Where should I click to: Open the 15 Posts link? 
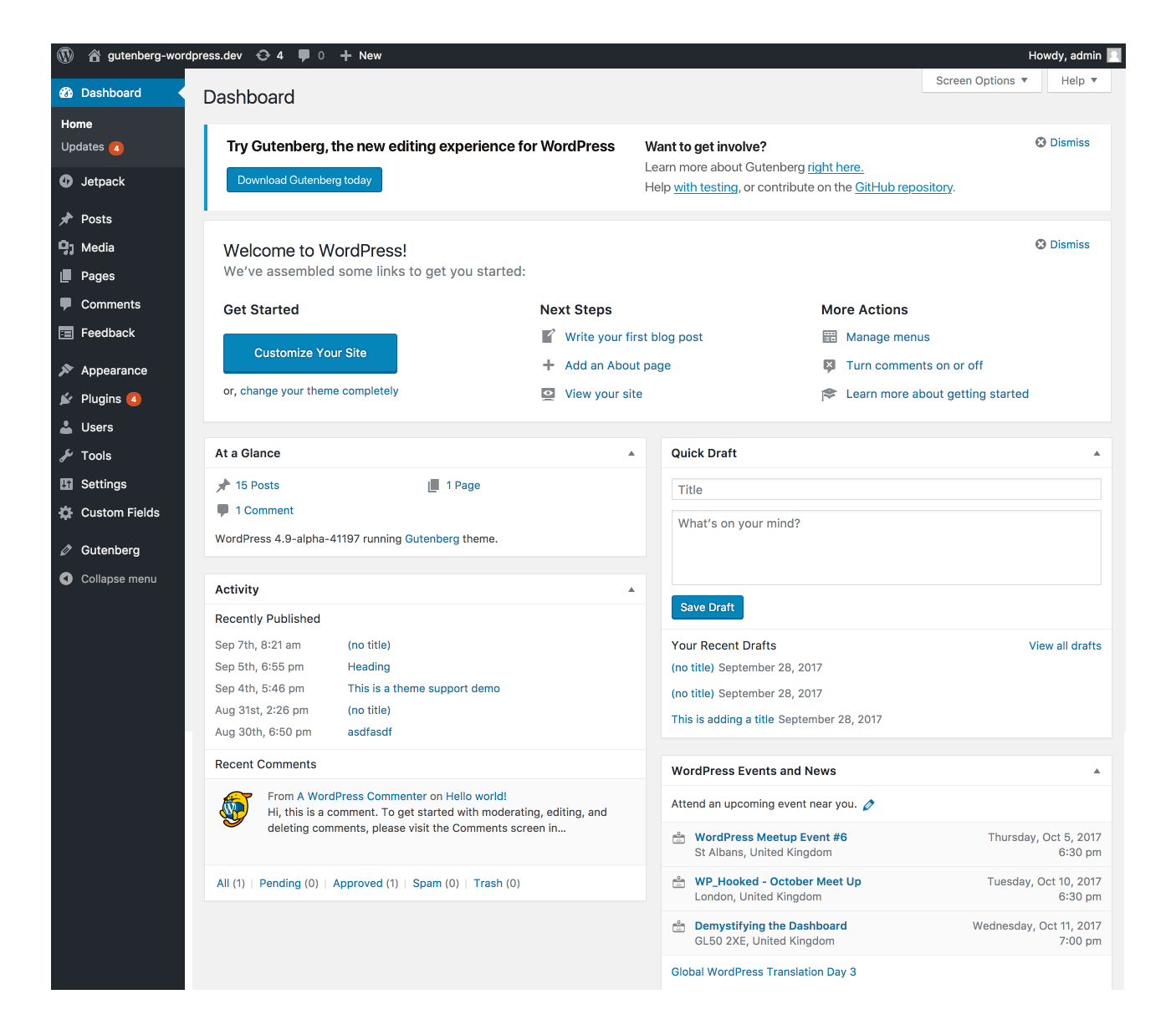pyautogui.click(x=258, y=485)
